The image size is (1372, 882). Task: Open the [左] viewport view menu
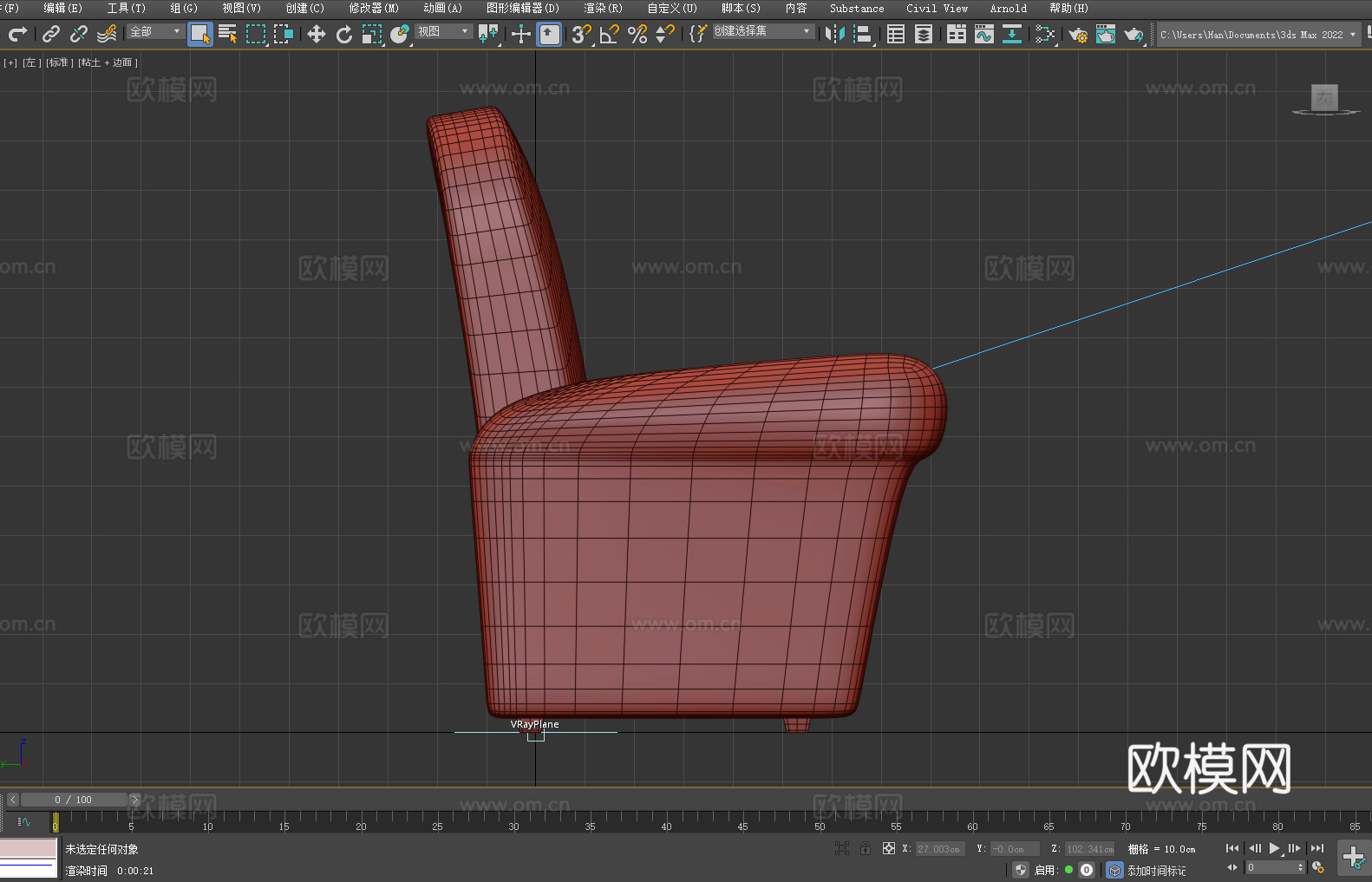(32, 62)
